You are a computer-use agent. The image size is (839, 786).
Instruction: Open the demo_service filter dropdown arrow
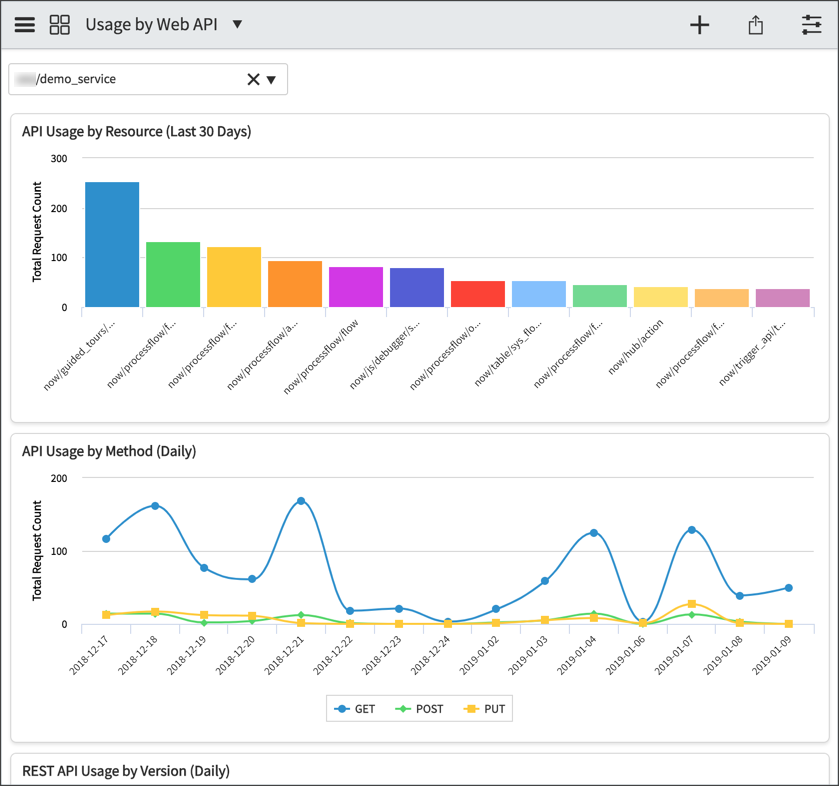(x=272, y=79)
